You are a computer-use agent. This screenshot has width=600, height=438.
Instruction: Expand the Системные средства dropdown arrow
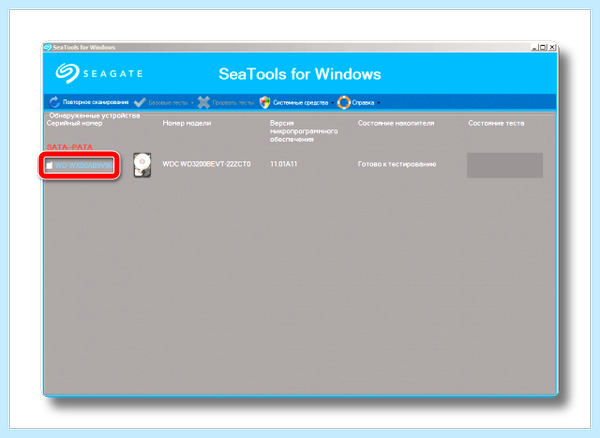click(333, 103)
